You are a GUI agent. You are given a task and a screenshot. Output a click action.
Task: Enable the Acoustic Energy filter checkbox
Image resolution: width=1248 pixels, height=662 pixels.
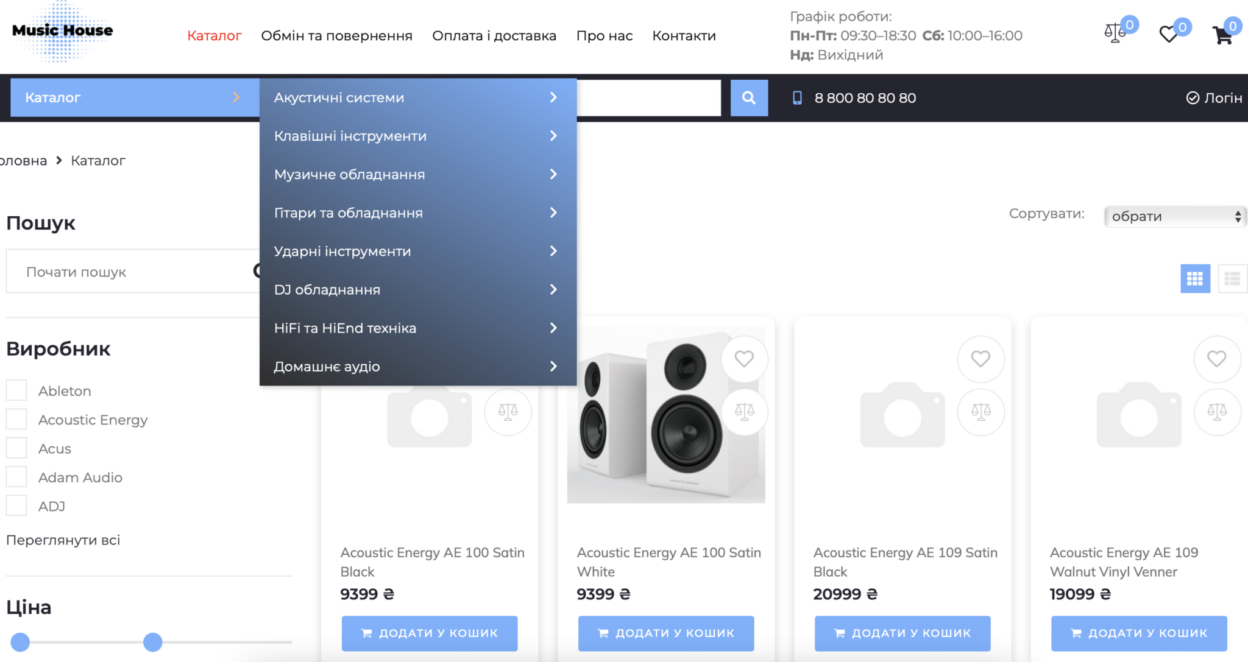pos(17,419)
